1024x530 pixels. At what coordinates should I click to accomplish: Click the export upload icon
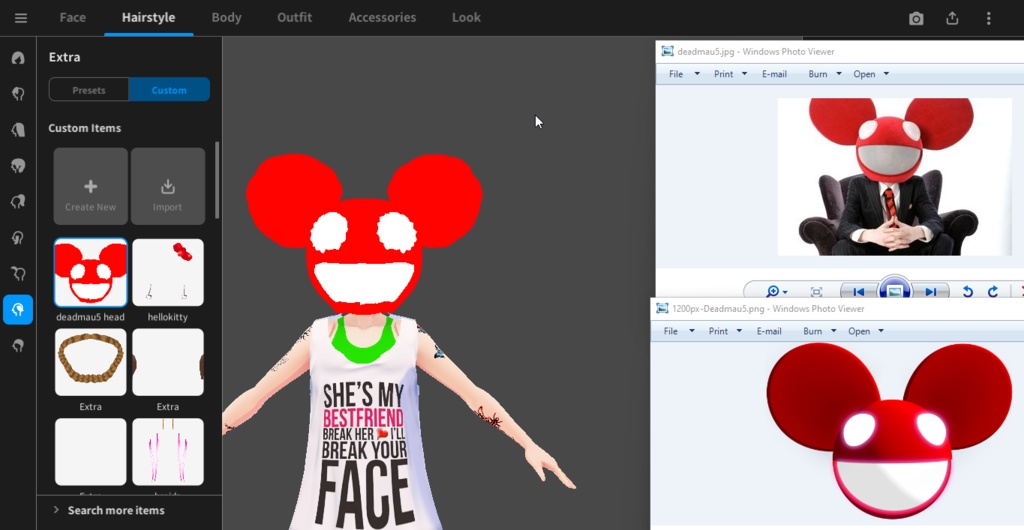[952, 18]
